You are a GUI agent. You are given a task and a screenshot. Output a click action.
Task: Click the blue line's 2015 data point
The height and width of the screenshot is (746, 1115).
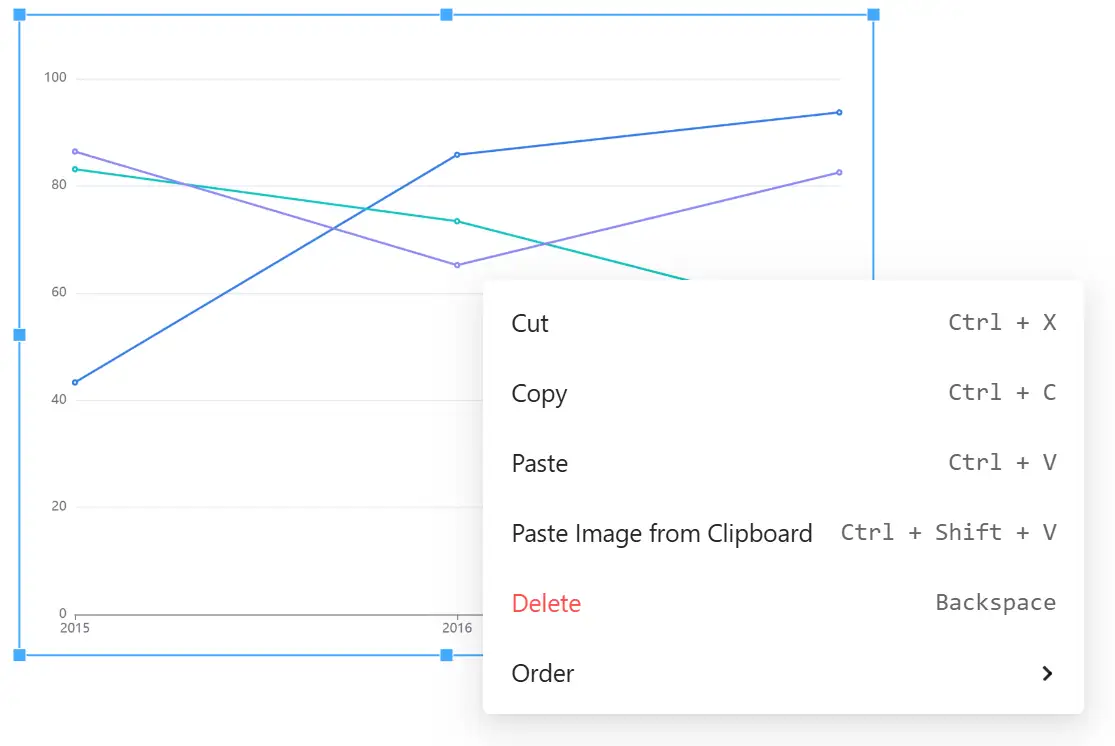coord(75,382)
